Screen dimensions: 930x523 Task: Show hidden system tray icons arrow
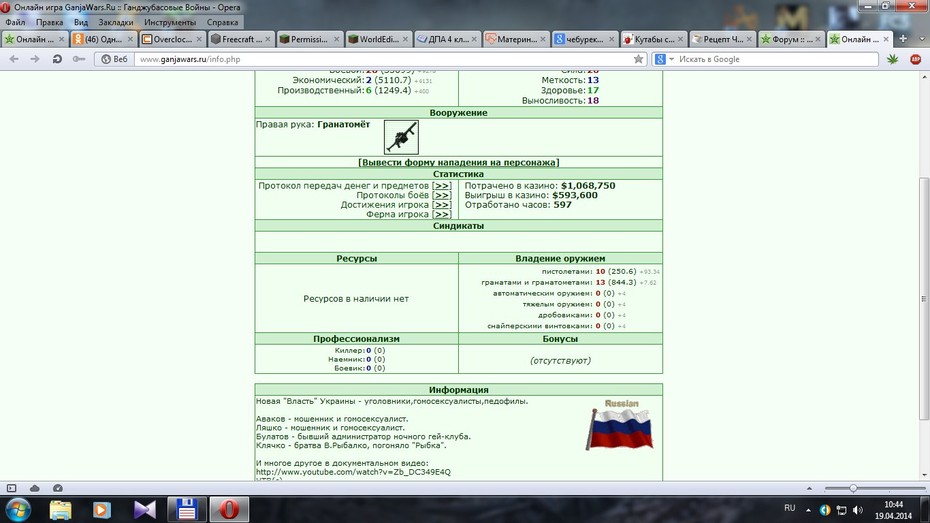click(808, 509)
